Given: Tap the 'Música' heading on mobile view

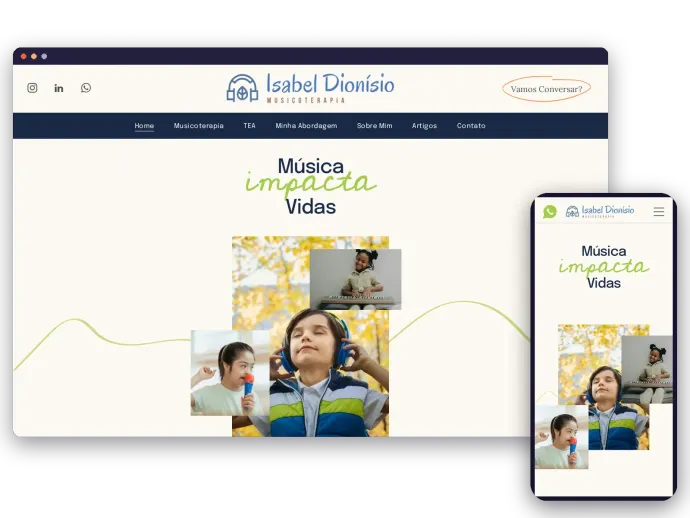Looking at the screenshot, I should 604,251.
